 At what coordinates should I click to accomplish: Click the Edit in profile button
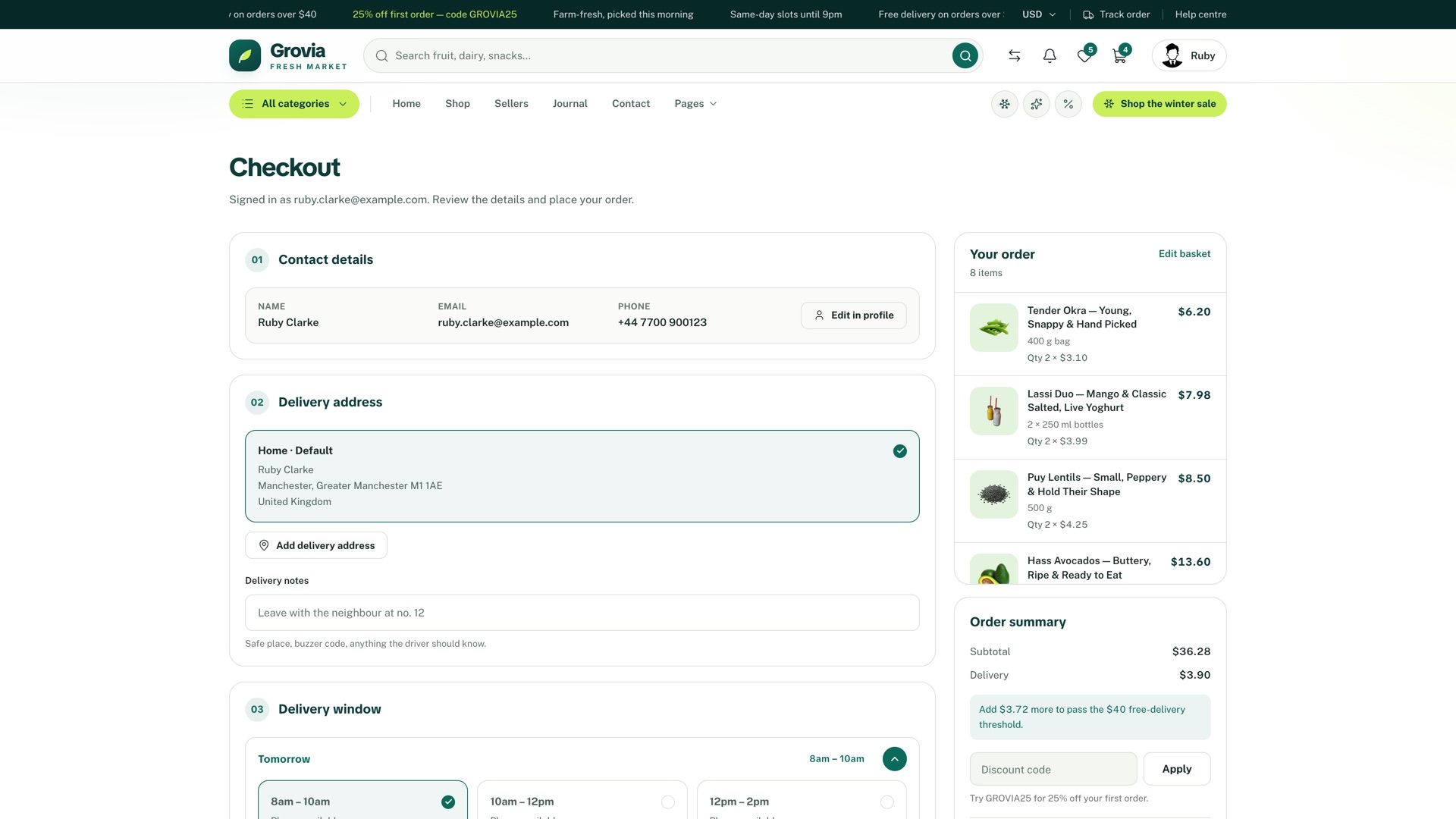[853, 315]
